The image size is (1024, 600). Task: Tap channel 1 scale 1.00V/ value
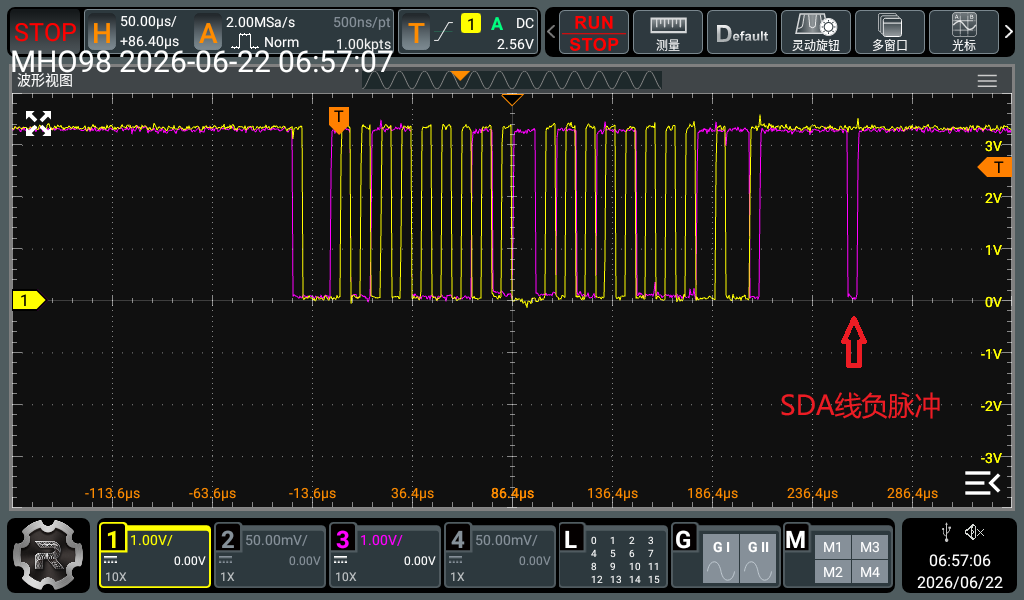[x=152, y=540]
